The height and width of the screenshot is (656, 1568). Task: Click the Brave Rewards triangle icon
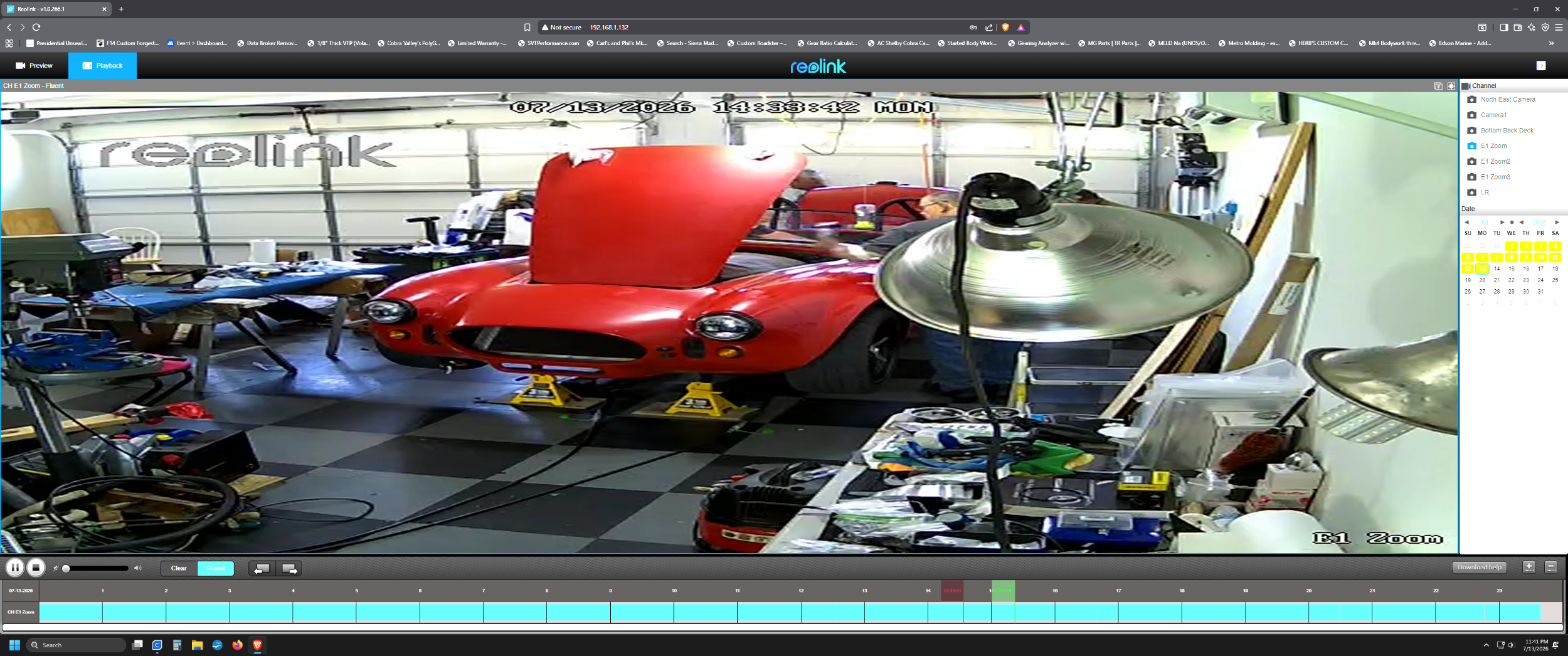click(1020, 27)
